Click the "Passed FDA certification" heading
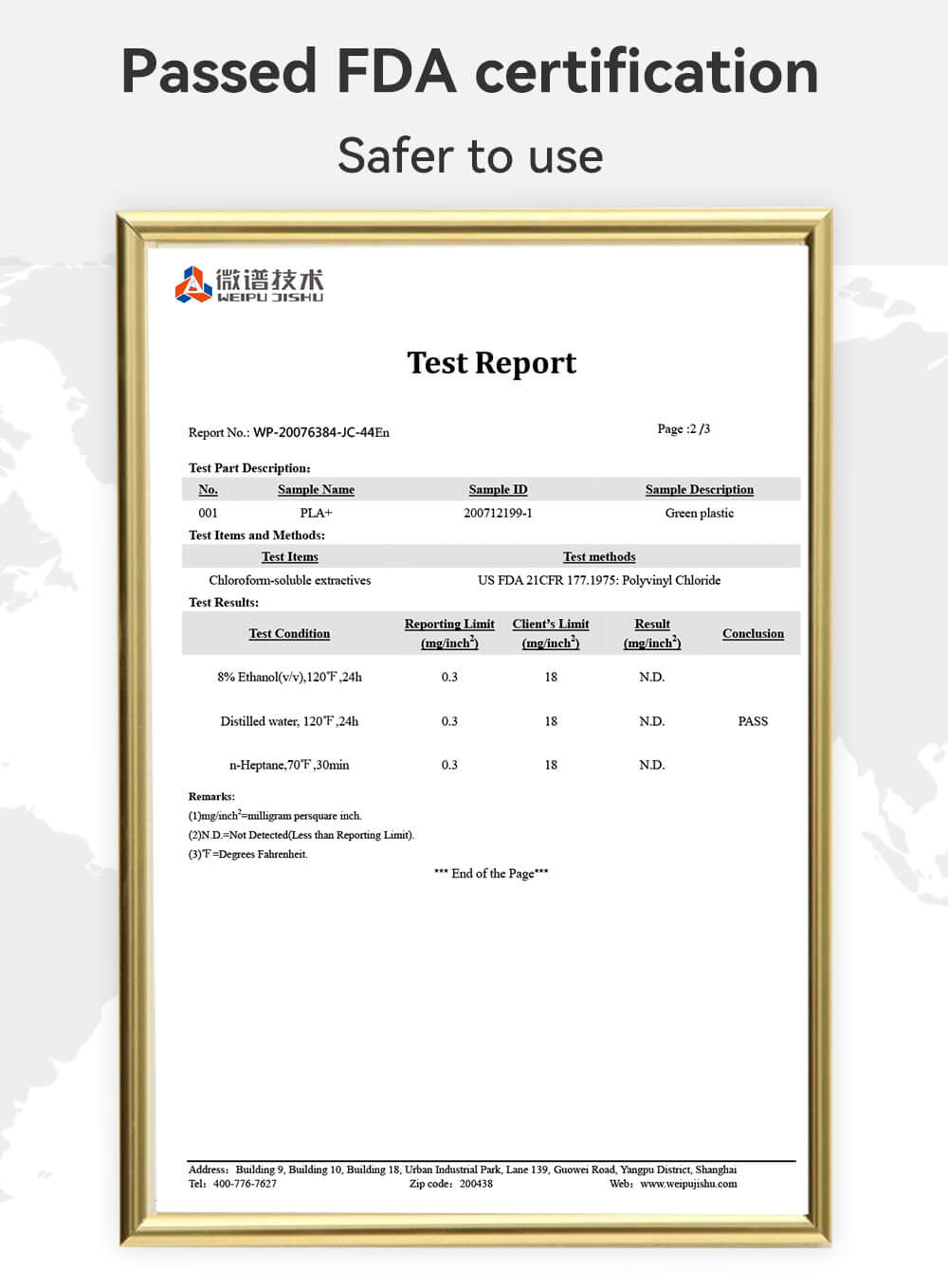This screenshot has height=1288, width=948. 470,72
